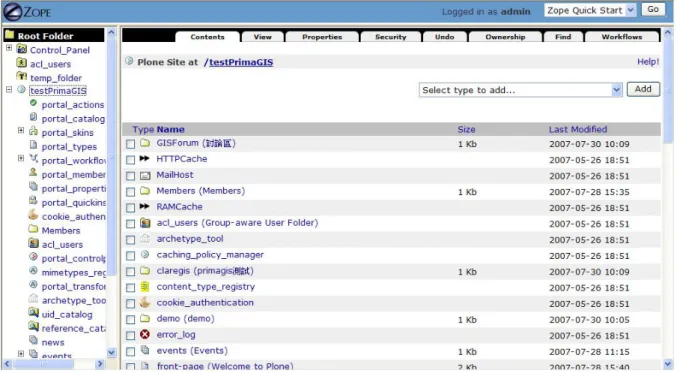The height and width of the screenshot is (373, 680).
Task: Click the cookie_authentication cookie icon in list
Action: (145, 302)
